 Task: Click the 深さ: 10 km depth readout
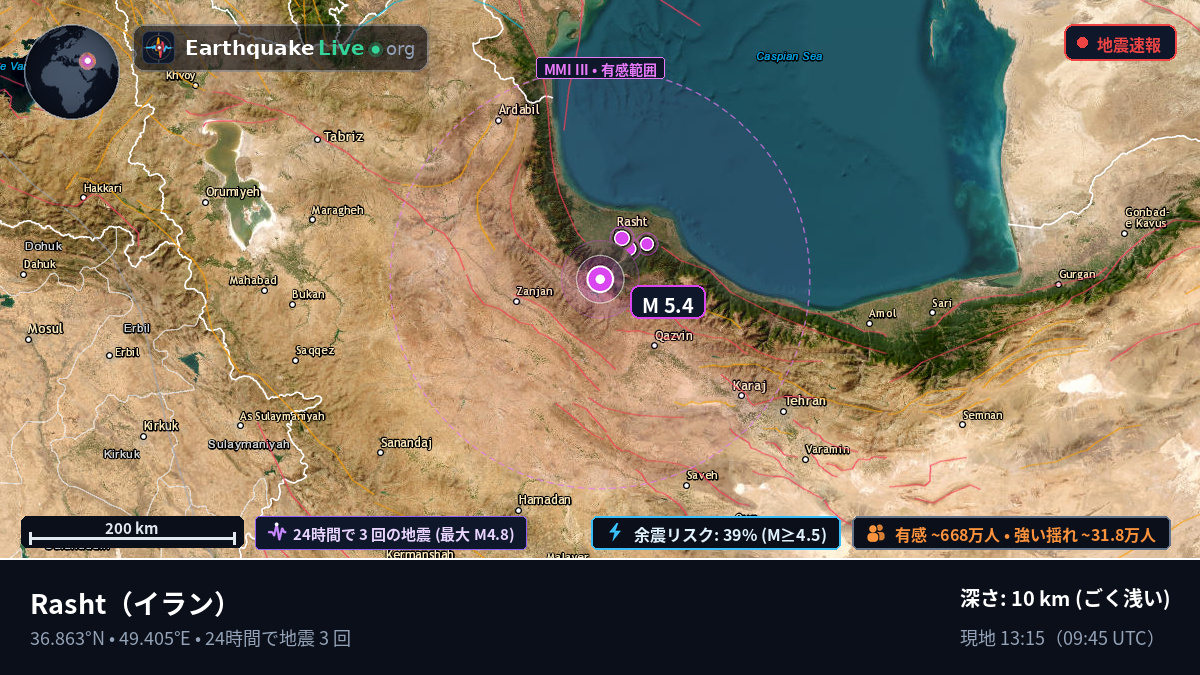[1065, 598]
